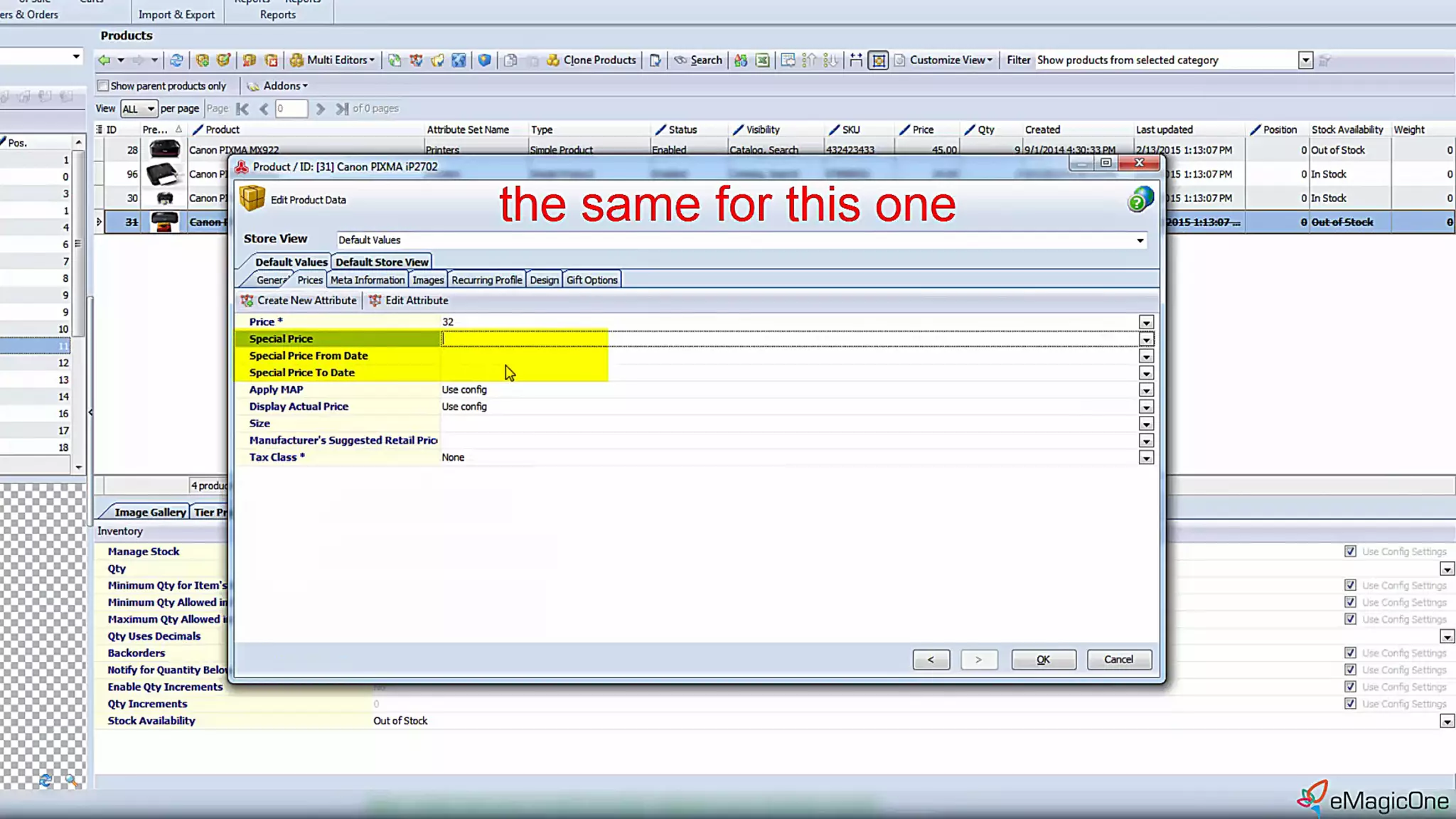
Task: Switch to the Default Store View tab
Action: tap(382, 262)
